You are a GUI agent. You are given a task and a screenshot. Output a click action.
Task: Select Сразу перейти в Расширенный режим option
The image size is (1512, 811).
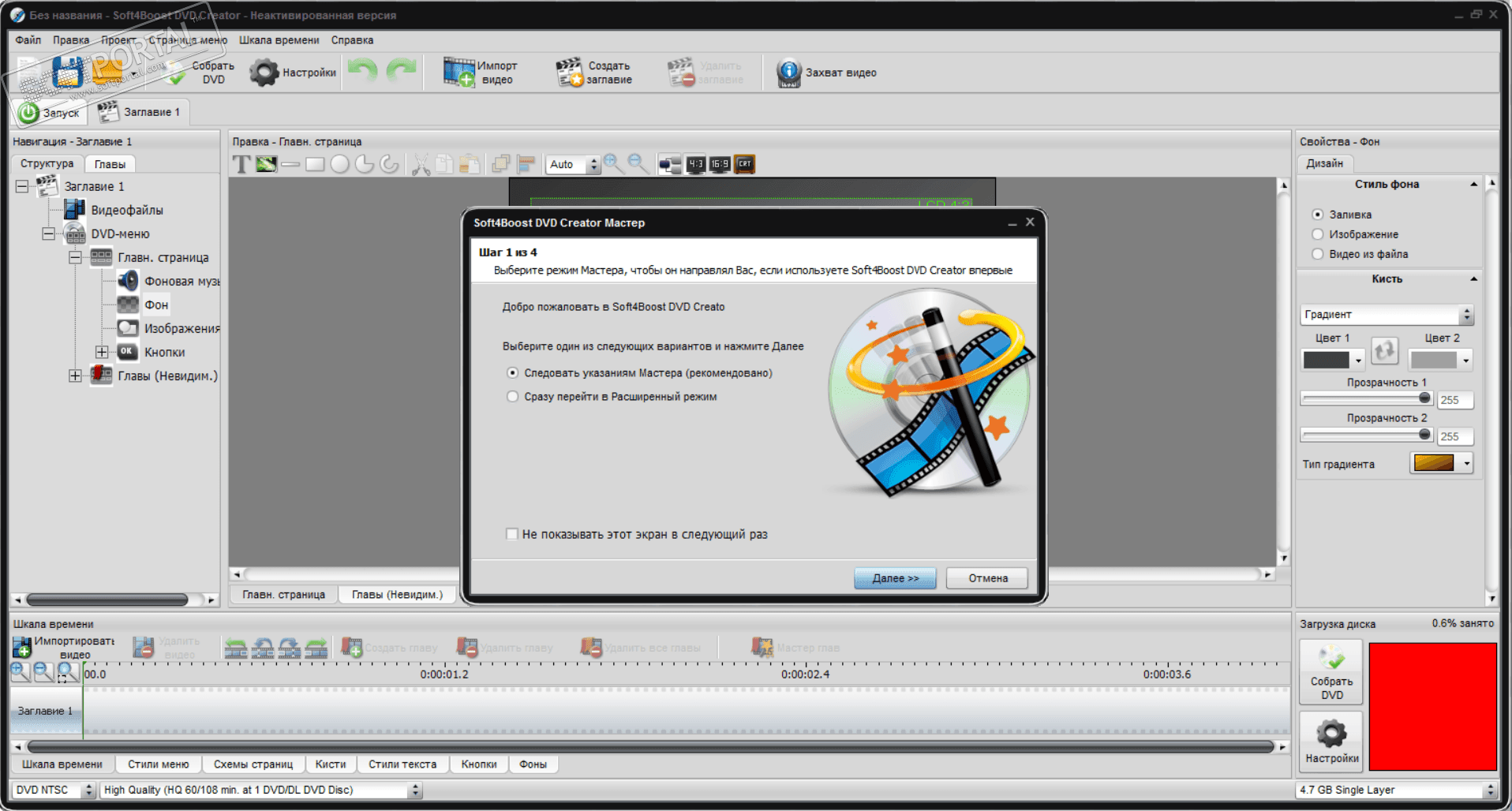point(513,397)
